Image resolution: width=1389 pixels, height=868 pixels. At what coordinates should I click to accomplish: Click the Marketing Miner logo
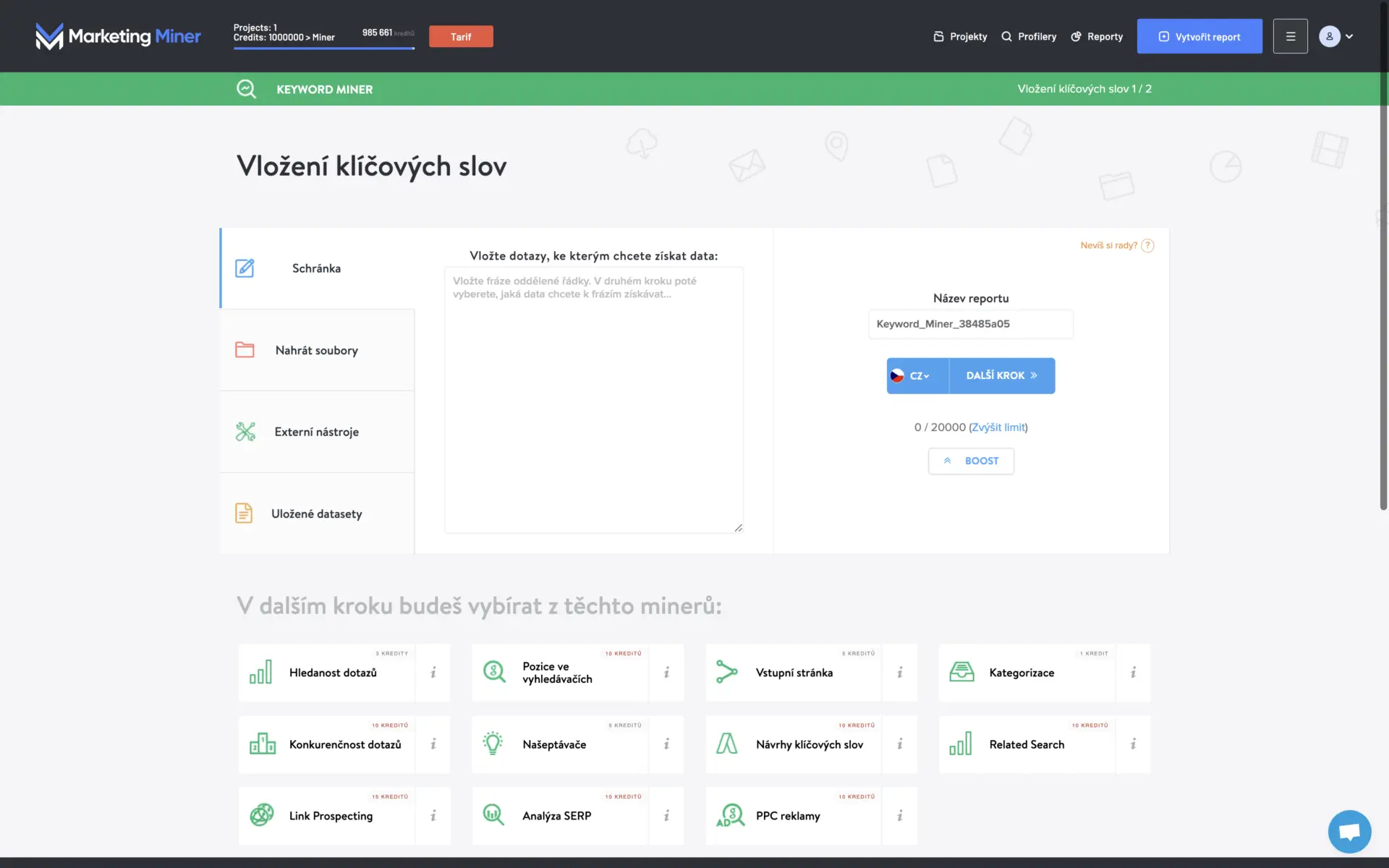pyautogui.click(x=119, y=36)
